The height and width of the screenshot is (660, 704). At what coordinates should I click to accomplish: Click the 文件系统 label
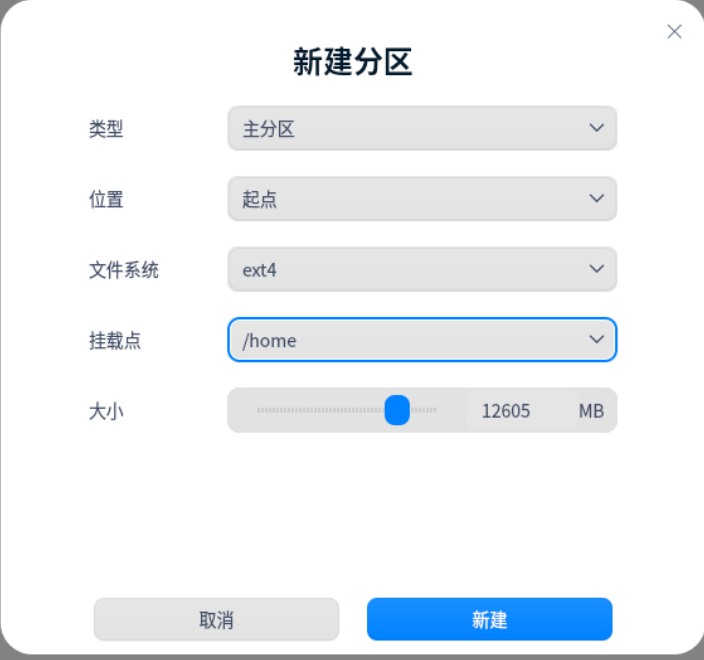pyautogui.click(x=124, y=270)
